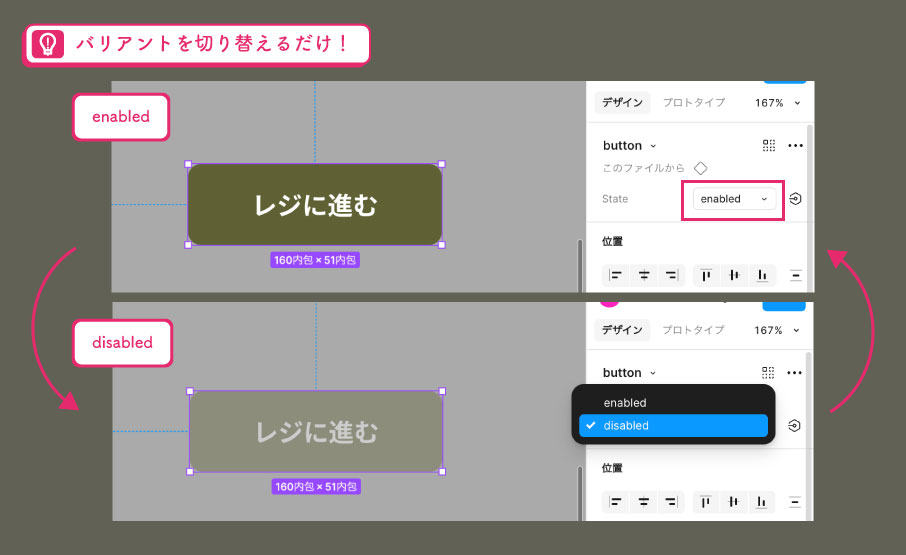
Task: Choose enabled in the State dropdown menu
Action: (x=674, y=403)
